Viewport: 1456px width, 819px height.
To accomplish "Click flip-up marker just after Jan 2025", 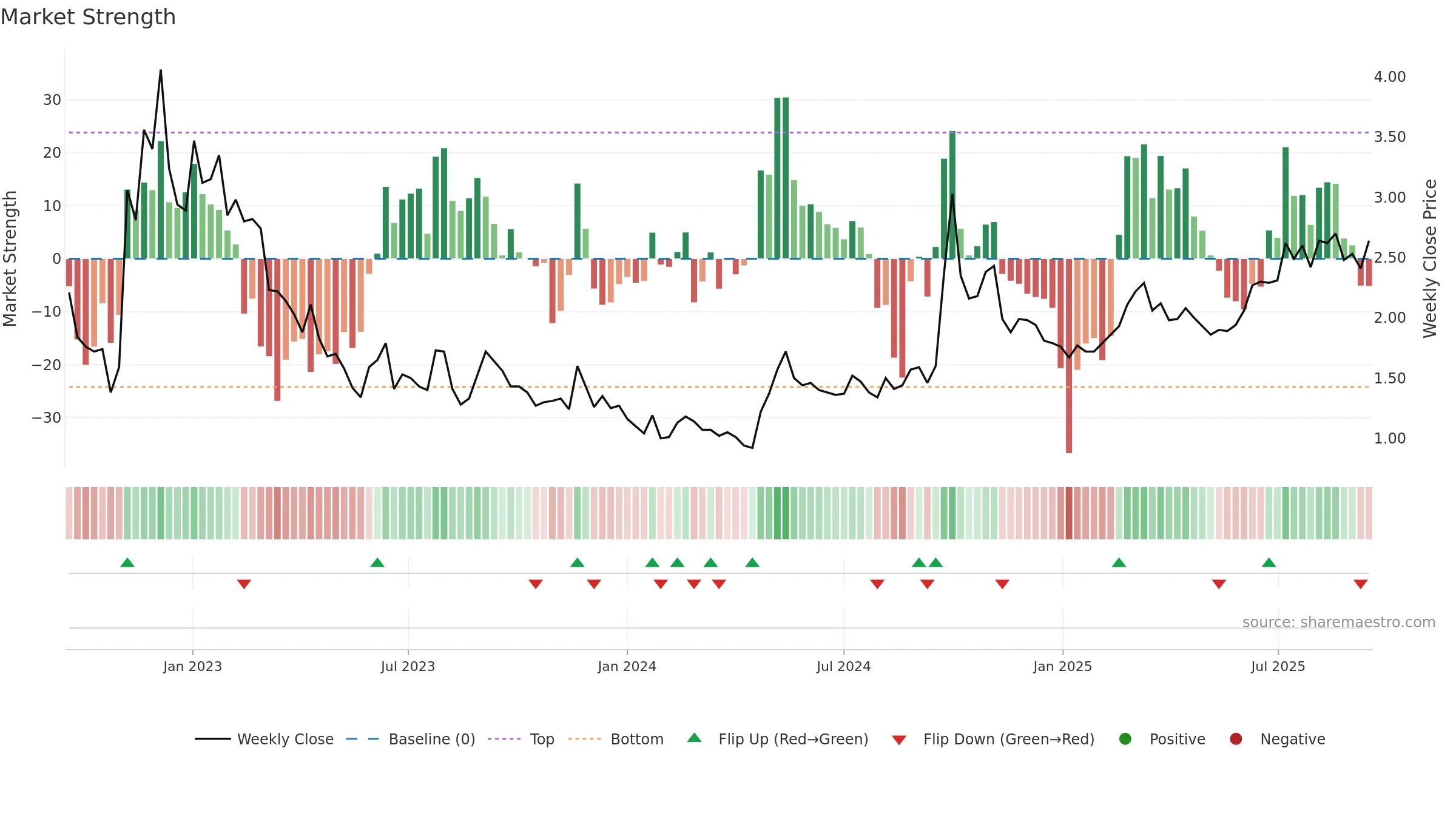I will click(1119, 562).
